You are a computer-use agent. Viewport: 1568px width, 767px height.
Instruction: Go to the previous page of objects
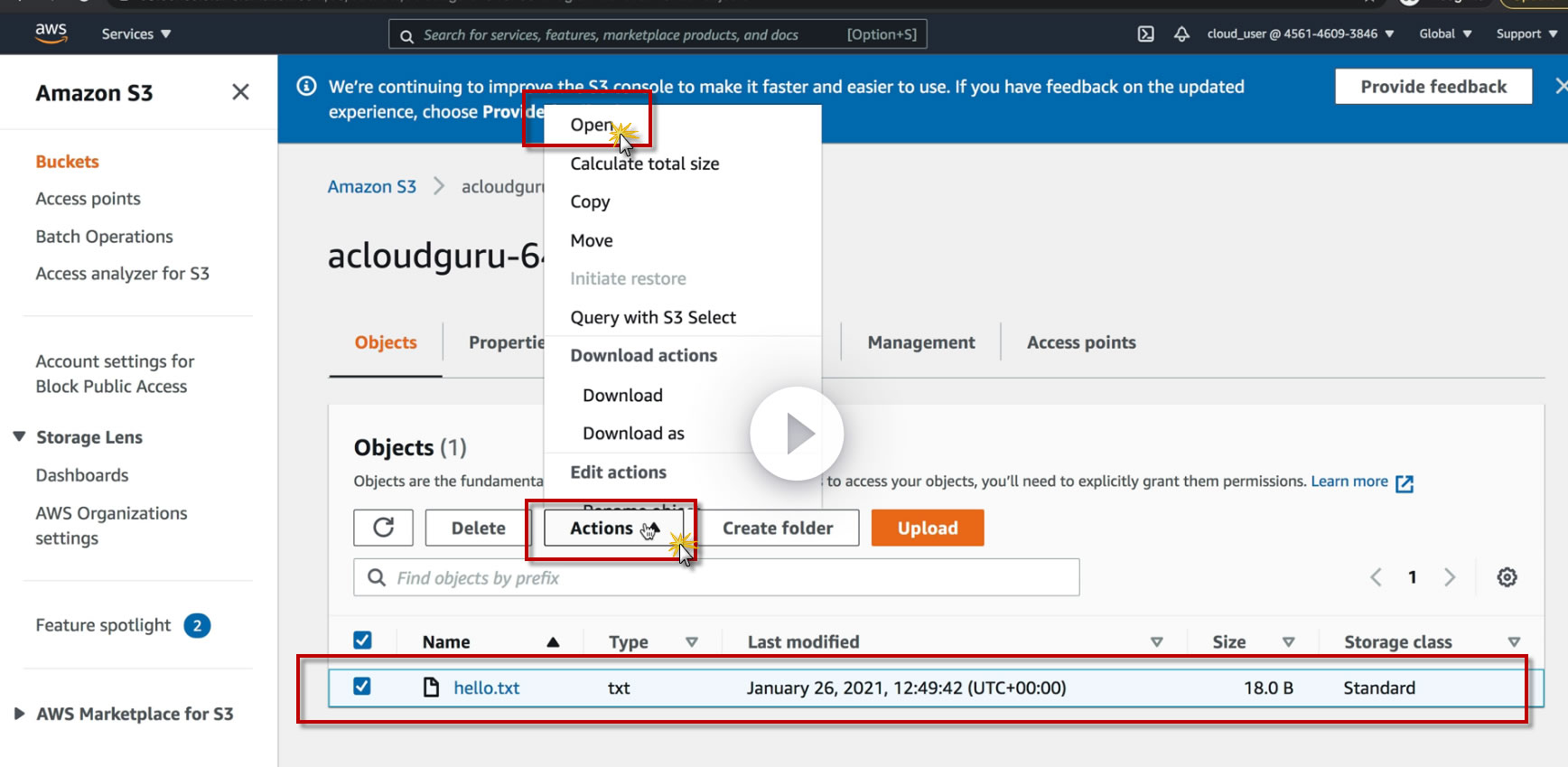[1376, 577]
